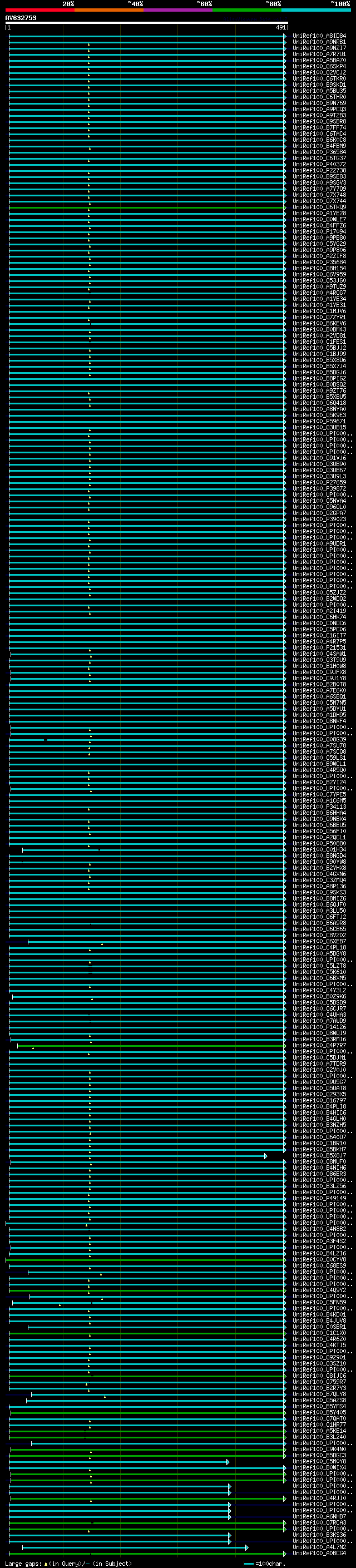Select the UniRef100_P39023 label

tap(319, 519)
